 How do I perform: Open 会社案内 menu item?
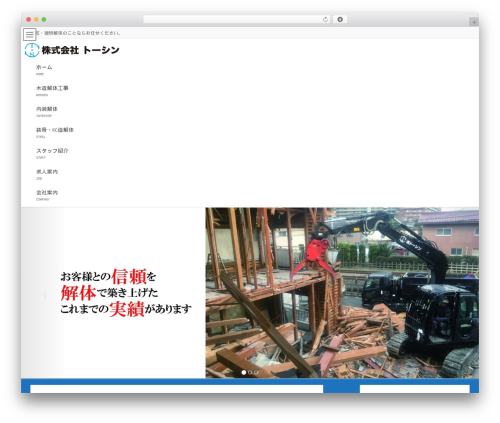(x=47, y=195)
